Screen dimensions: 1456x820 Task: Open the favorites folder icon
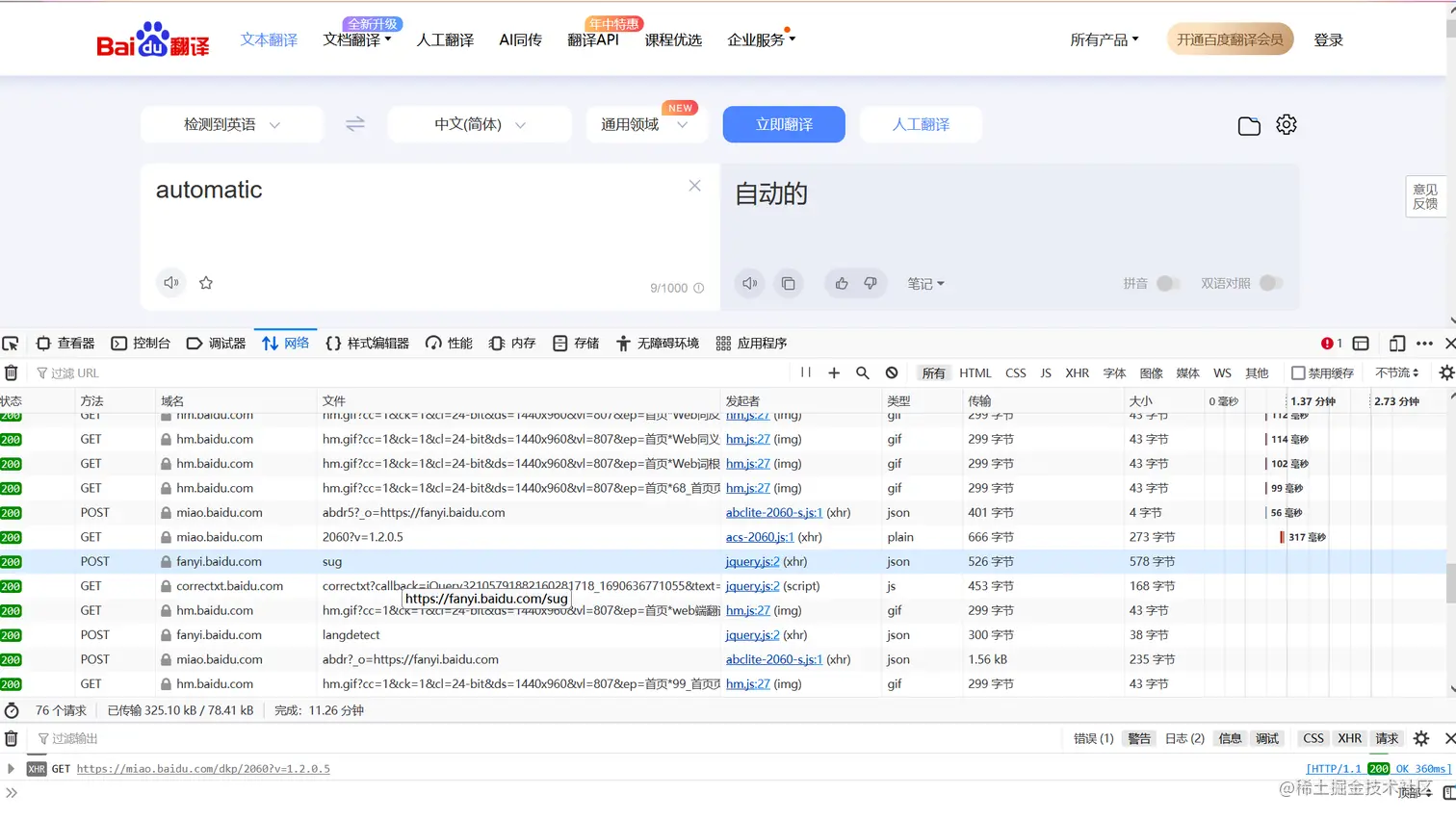tap(1249, 125)
